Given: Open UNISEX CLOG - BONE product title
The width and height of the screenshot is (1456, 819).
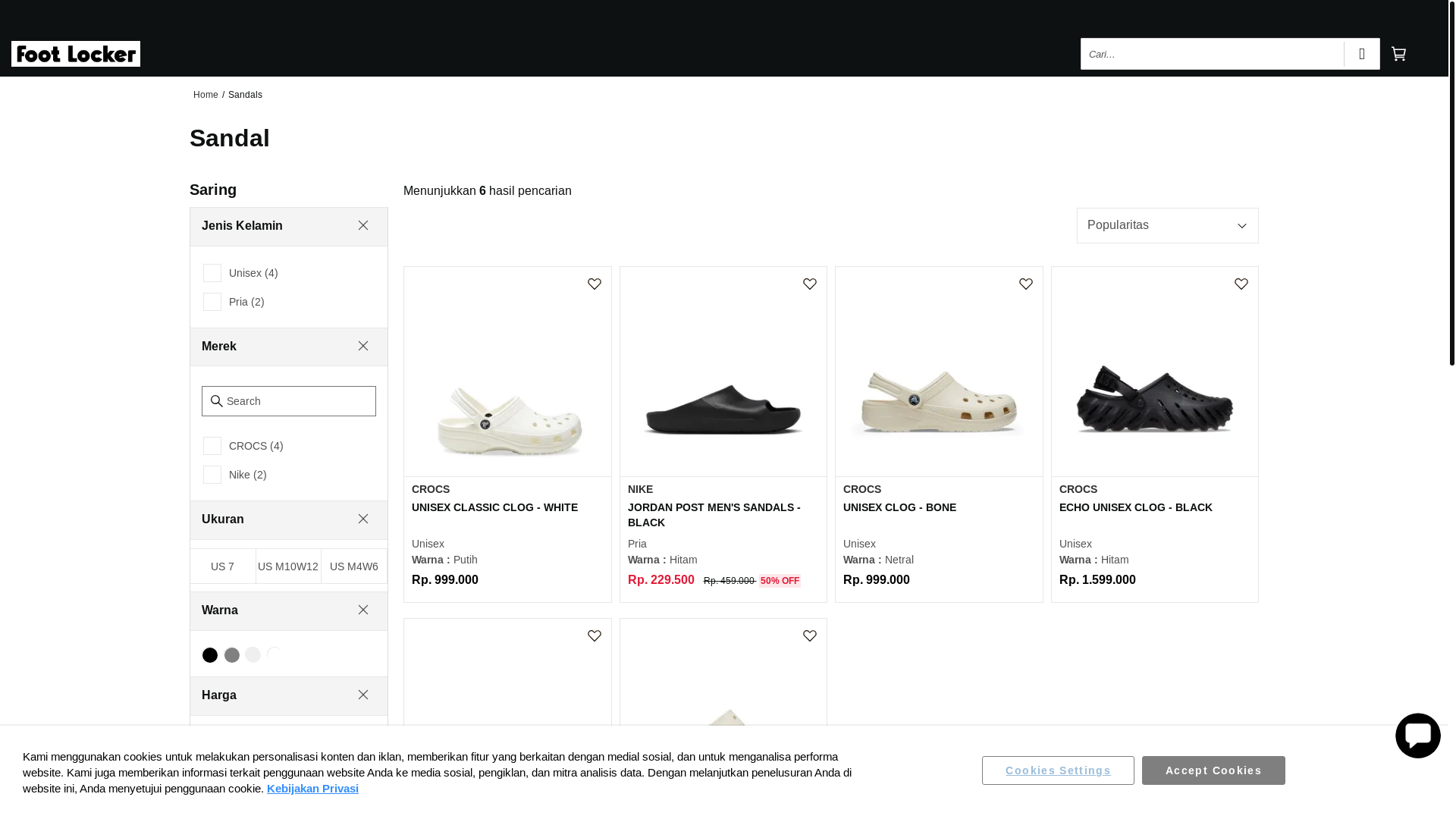Looking at the screenshot, I should (899, 507).
